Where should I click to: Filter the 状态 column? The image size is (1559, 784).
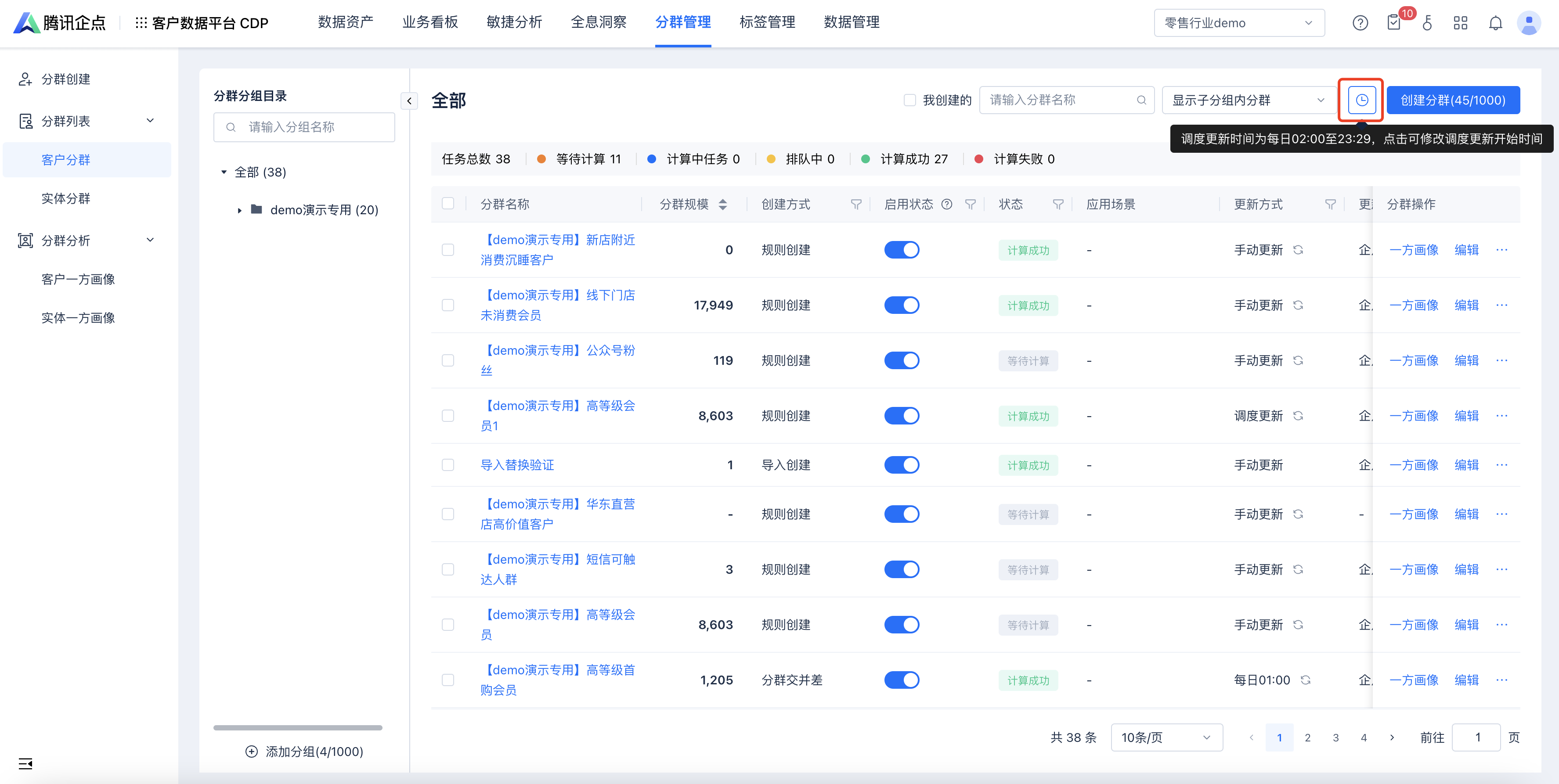tap(1058, 205)
